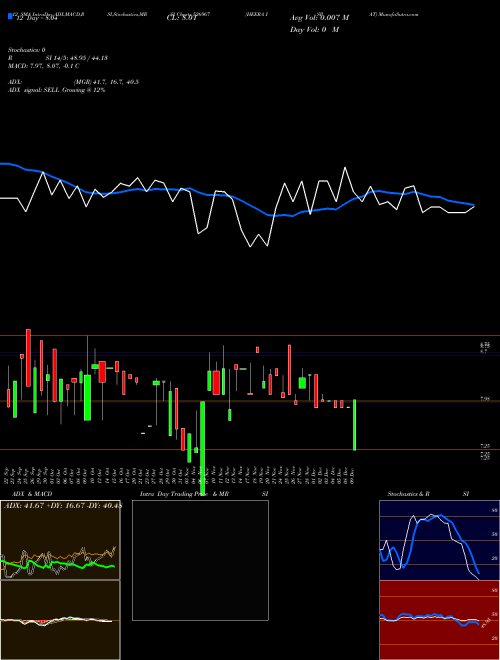The height and width of the screenshot is (660, 500).
Task: Open the navy Stochastics chart thumbnail
Action: click(x=439, y=540)
